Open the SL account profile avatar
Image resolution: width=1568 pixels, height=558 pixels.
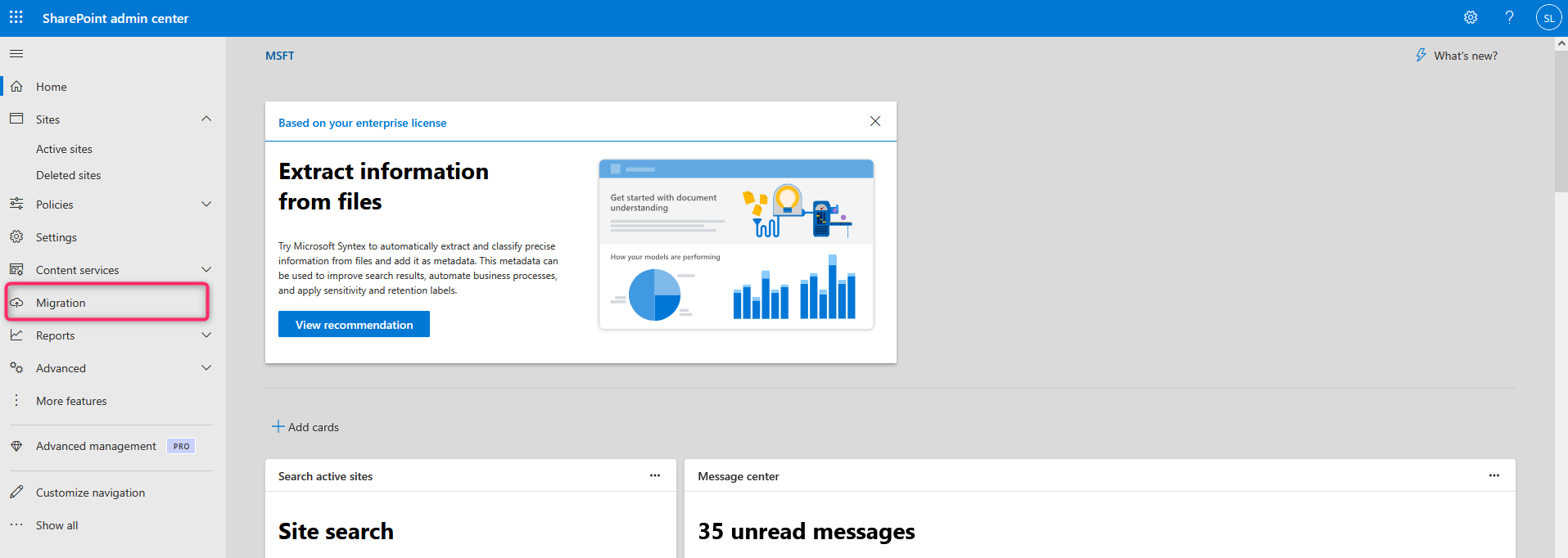point(1548,18)
